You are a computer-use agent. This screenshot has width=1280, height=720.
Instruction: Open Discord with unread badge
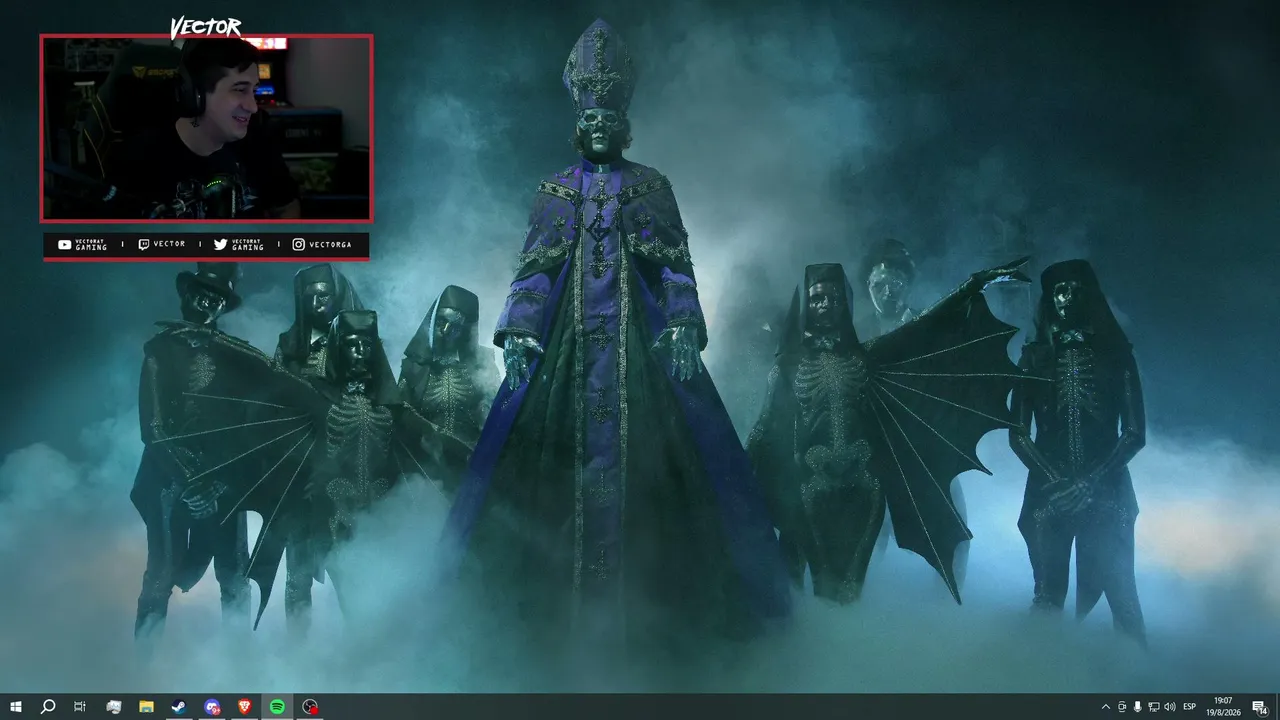pyautogui.click(x=212, y=706)
